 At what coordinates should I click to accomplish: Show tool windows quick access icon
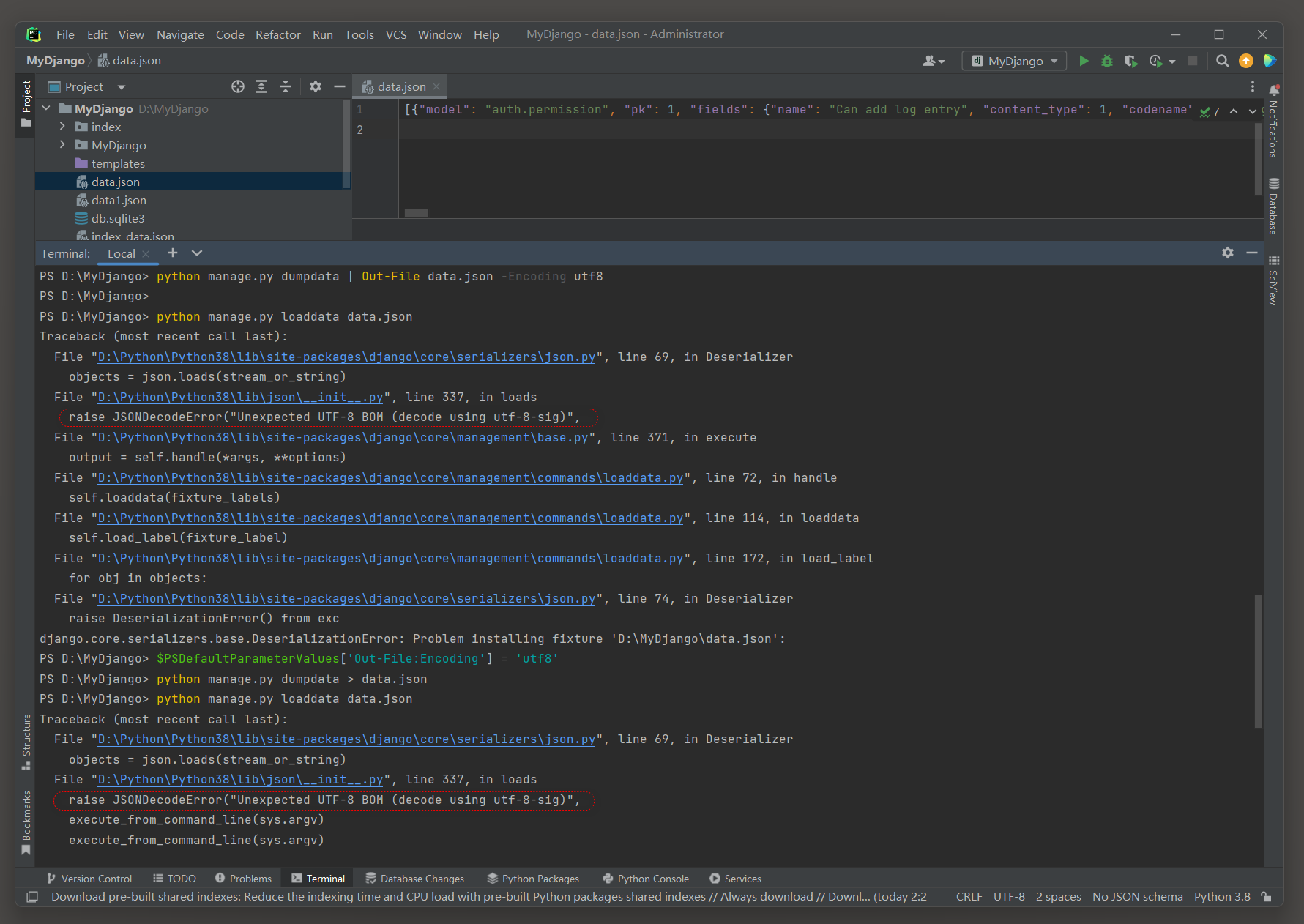click(32, 896)
